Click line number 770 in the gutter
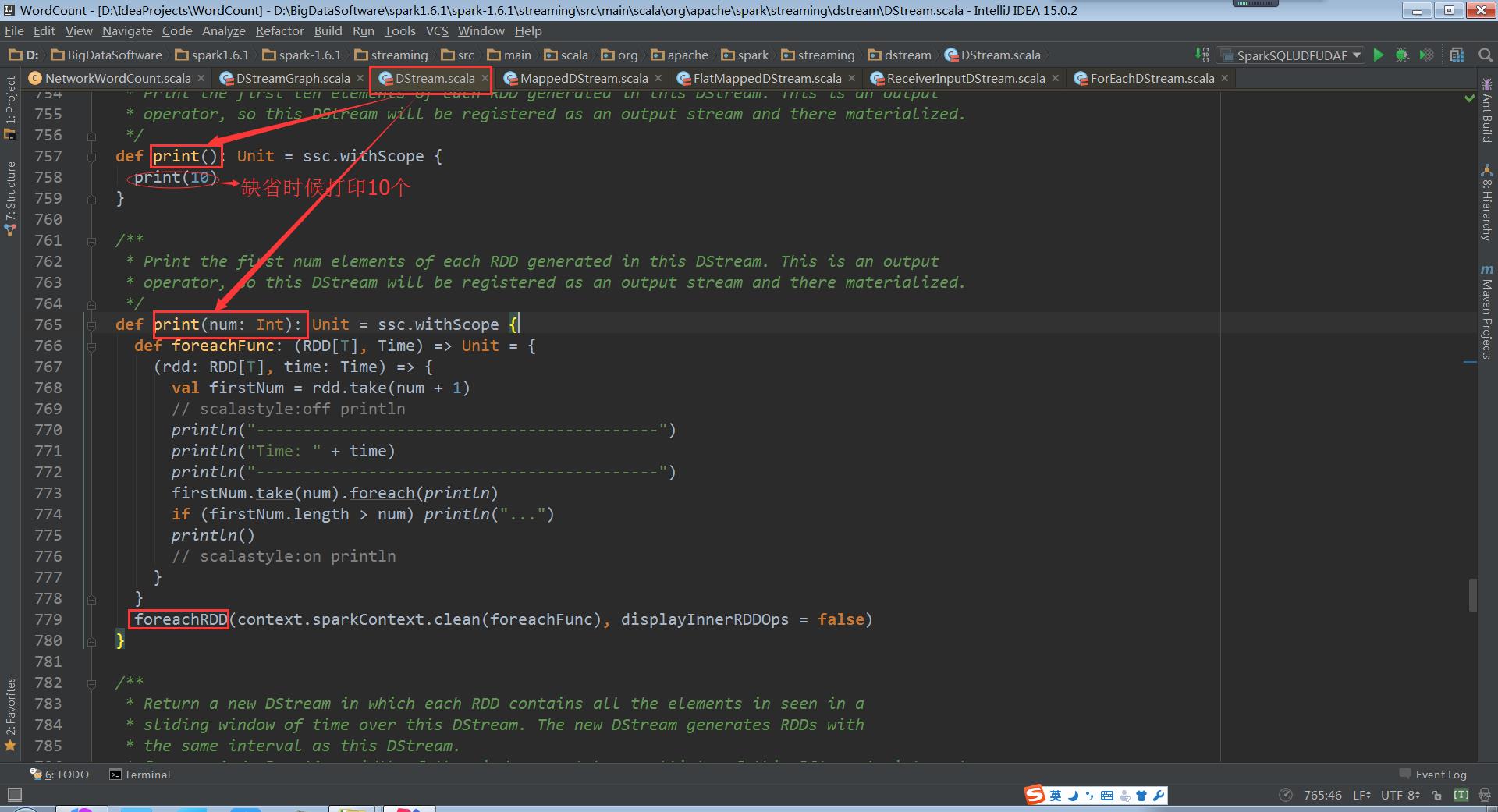The width and height of the screenshot is (1498, 812). pyautogui.click(x=48, y=430)
